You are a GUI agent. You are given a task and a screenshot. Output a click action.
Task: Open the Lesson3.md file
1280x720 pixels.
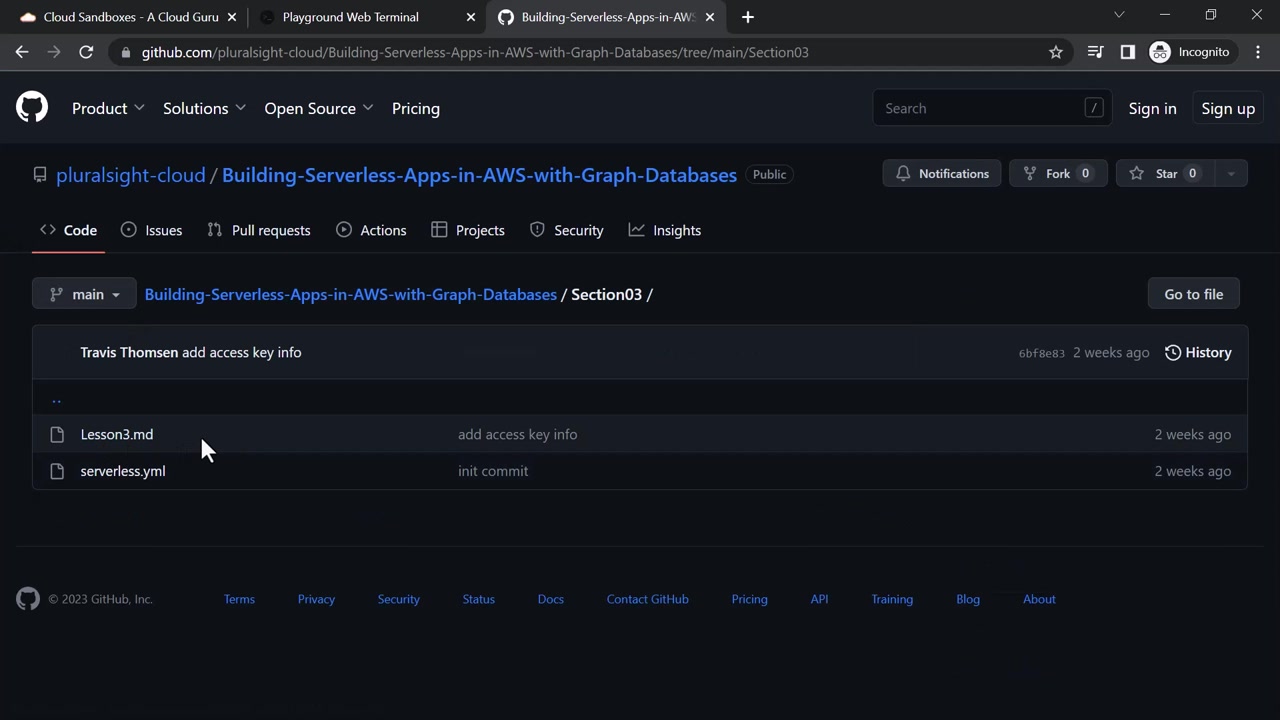(x=117, y=434)
